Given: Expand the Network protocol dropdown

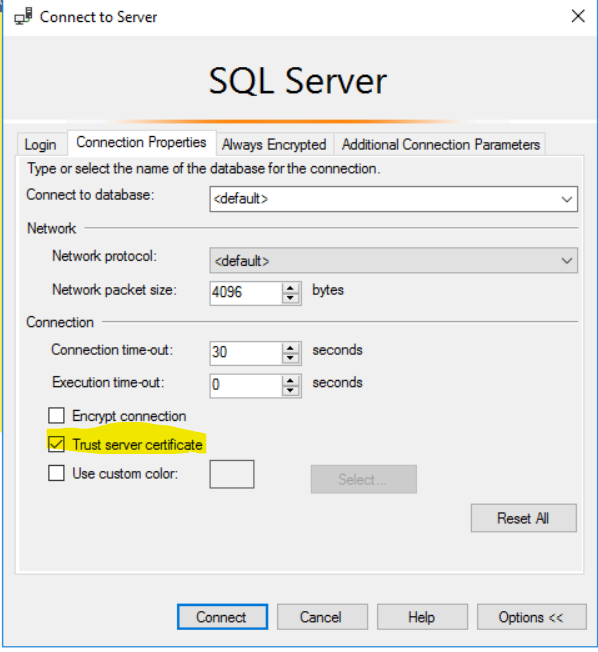Looking at the screenshot, I should pyautogui.click(x=393, y=260).
